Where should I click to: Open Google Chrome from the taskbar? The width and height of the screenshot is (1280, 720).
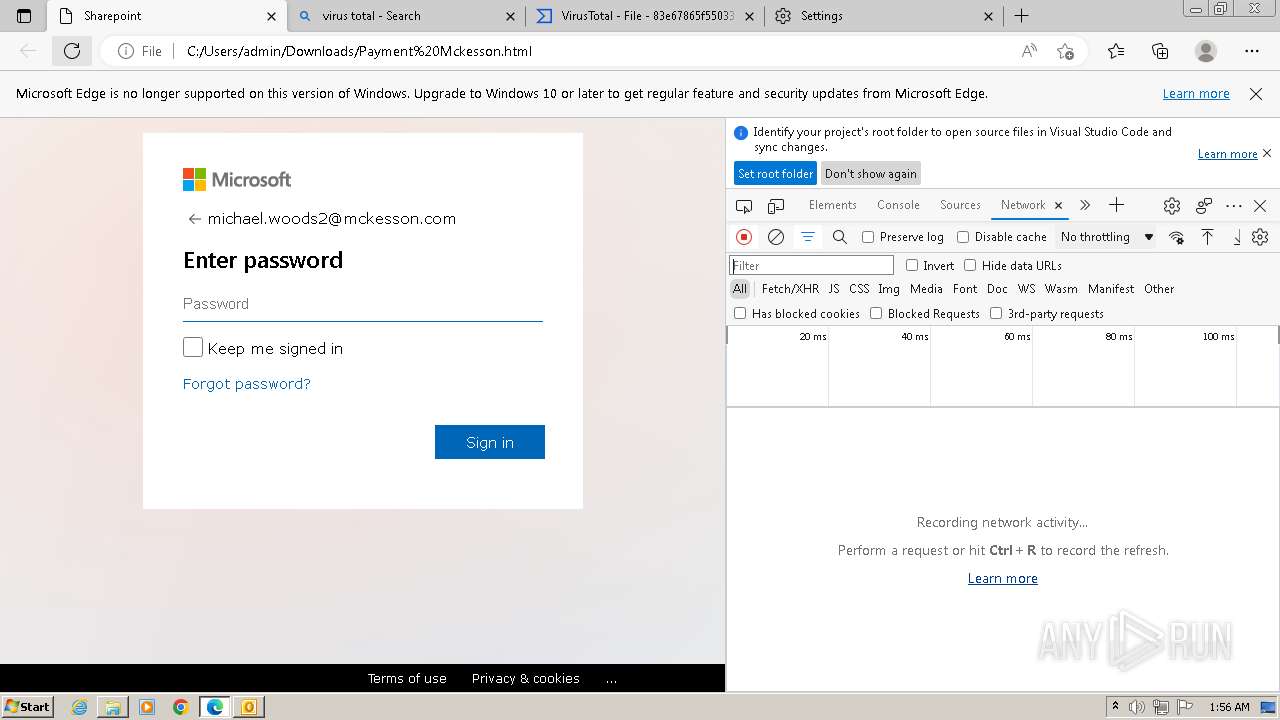pos(181,707)
